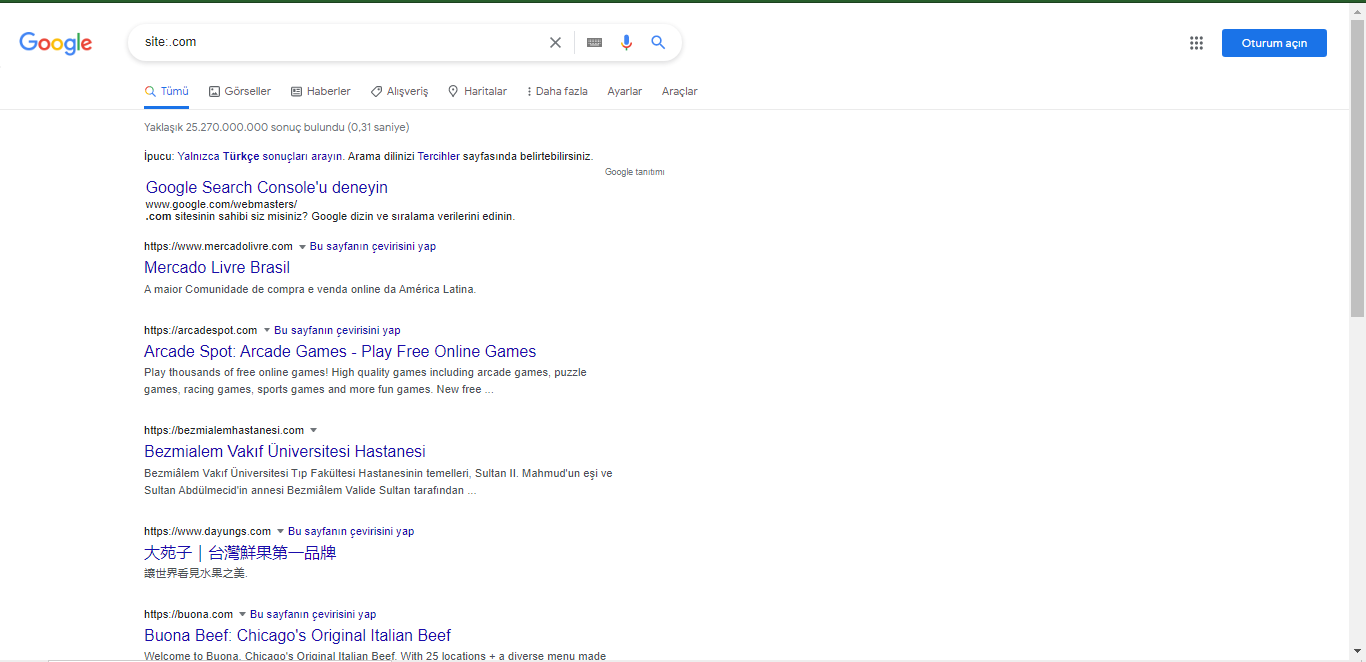
Task: Click the Google tanıtımı label
Action: click(x=634, y=172)
